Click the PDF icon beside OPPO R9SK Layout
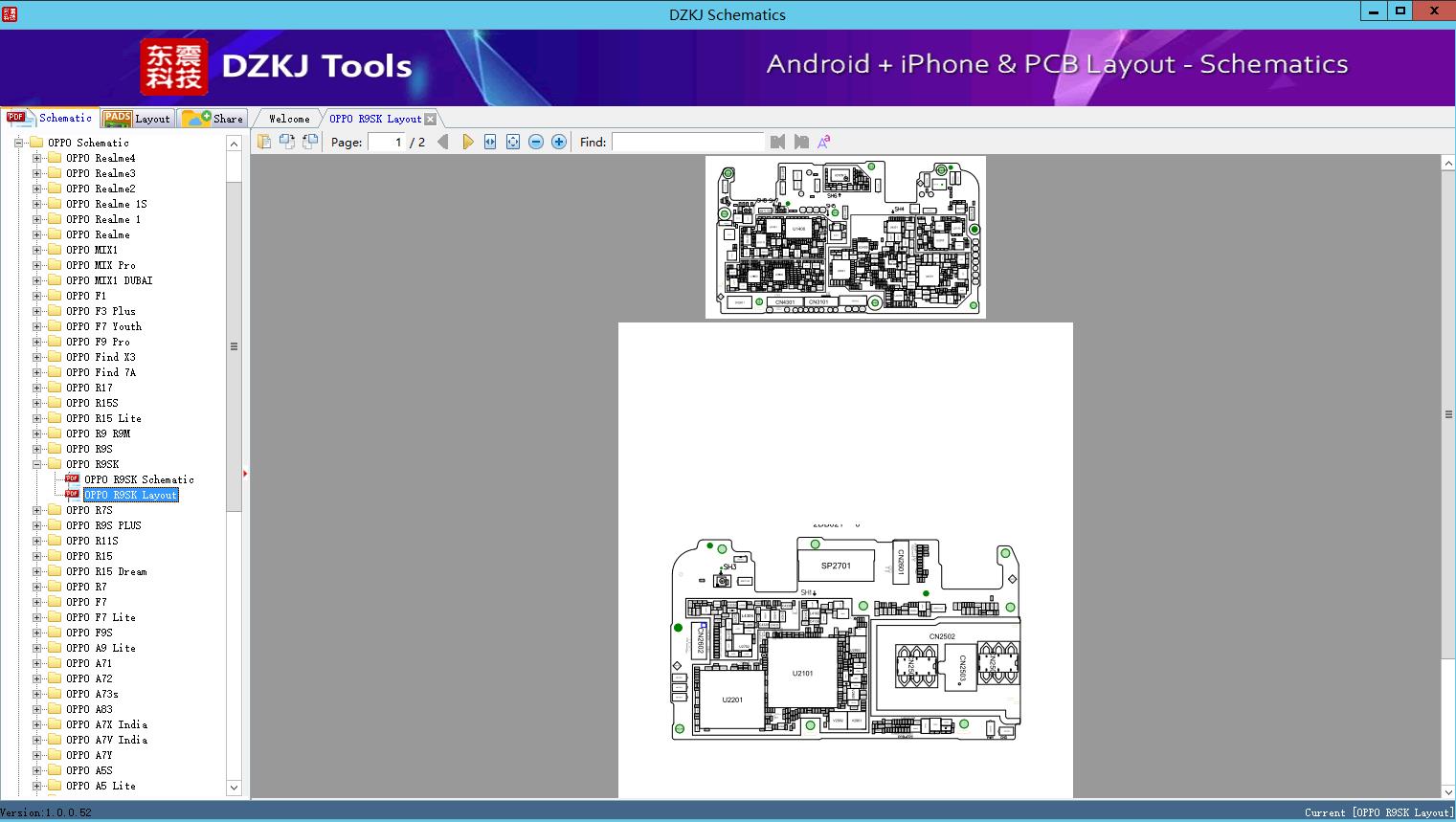 pyautogui.click(x=72, y=494)
